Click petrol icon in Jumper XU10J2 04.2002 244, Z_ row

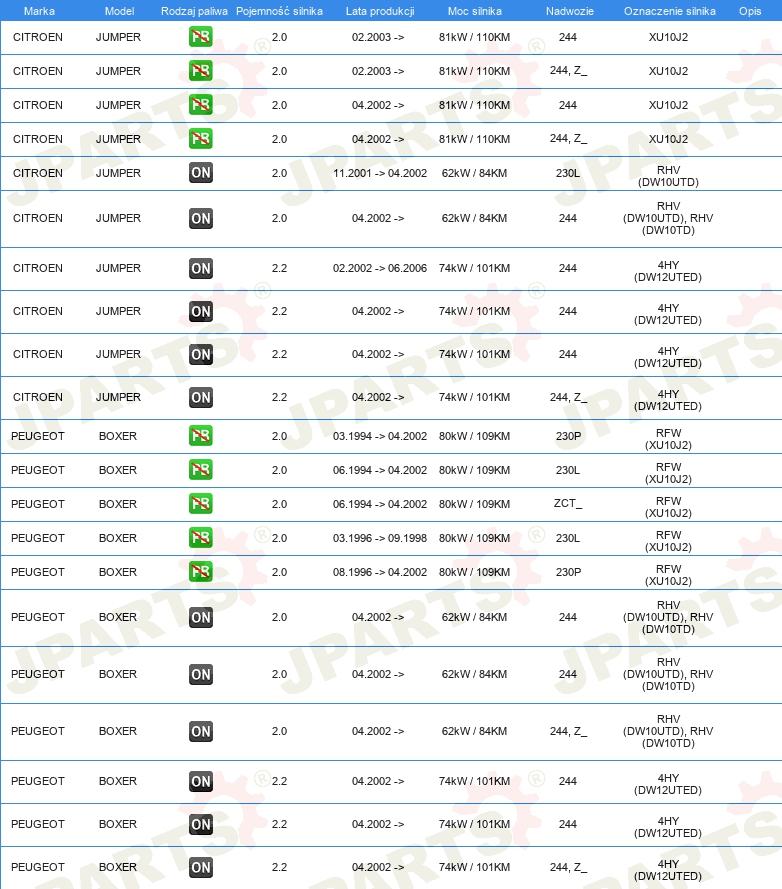[x=201, y=139]
